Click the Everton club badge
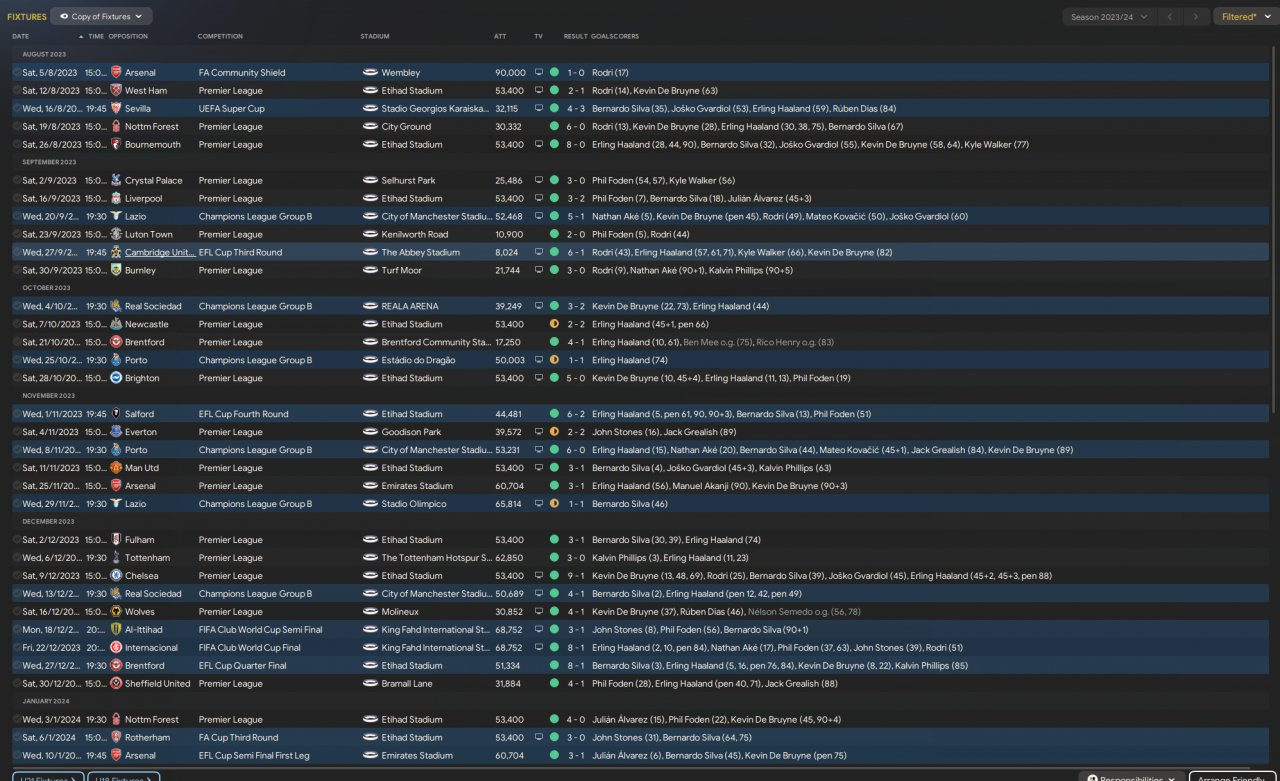Viewport: 1280px width, 781px height. tap(116, 433)
